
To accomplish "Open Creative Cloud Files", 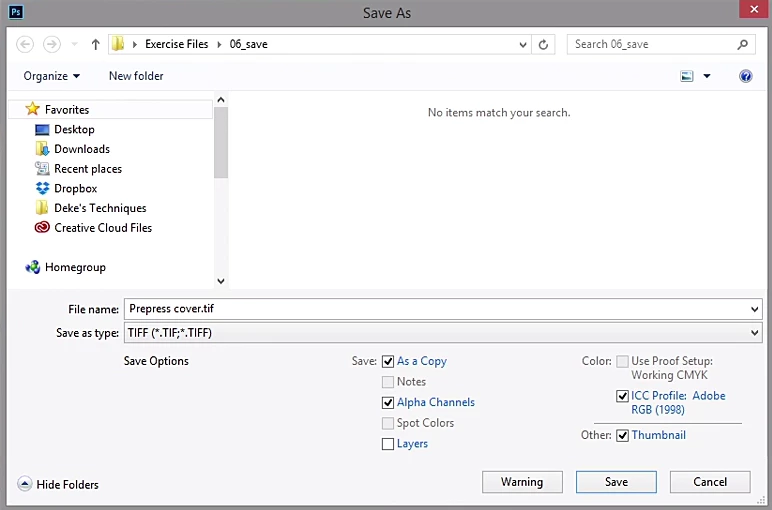I will [x=103, y=228].
